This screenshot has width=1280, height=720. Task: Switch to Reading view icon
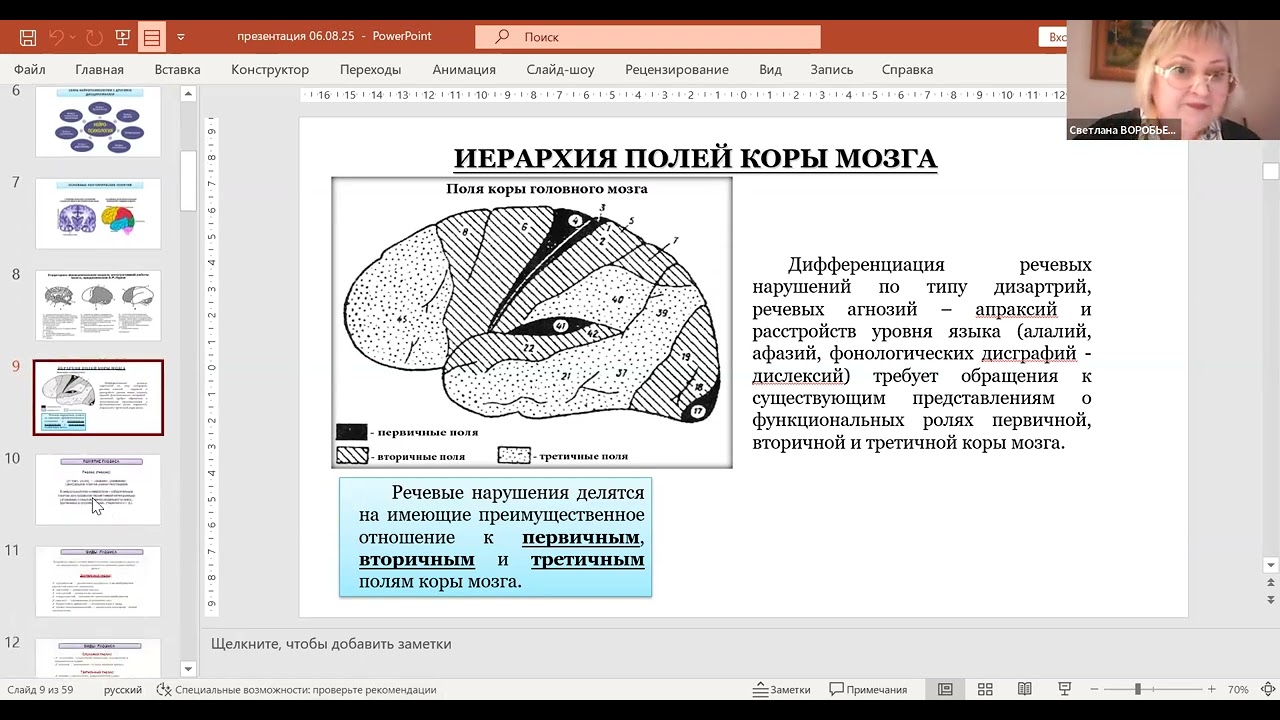click(x=1025, y=690)
